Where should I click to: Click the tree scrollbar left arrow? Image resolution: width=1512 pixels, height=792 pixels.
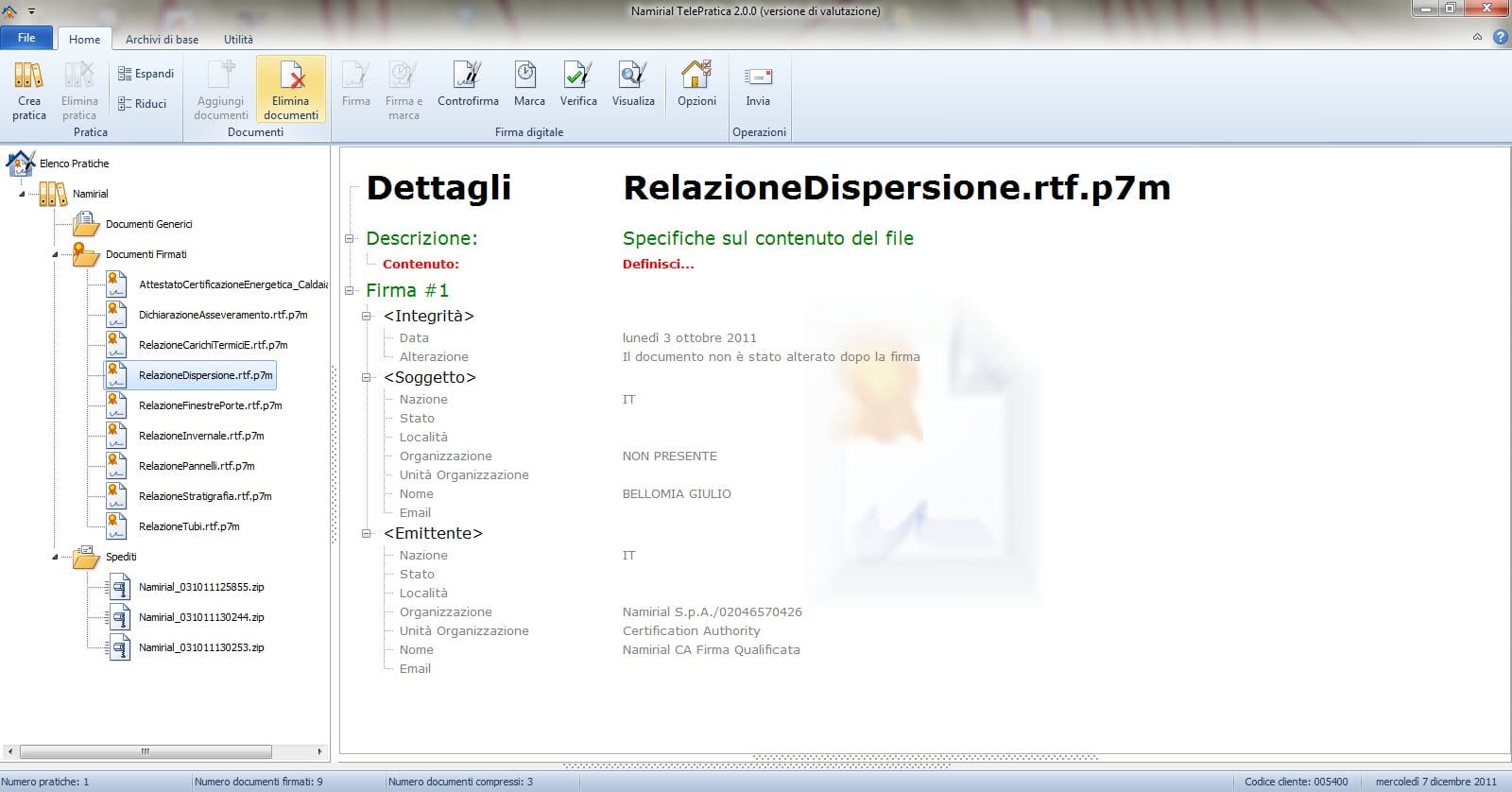[10, 752]
